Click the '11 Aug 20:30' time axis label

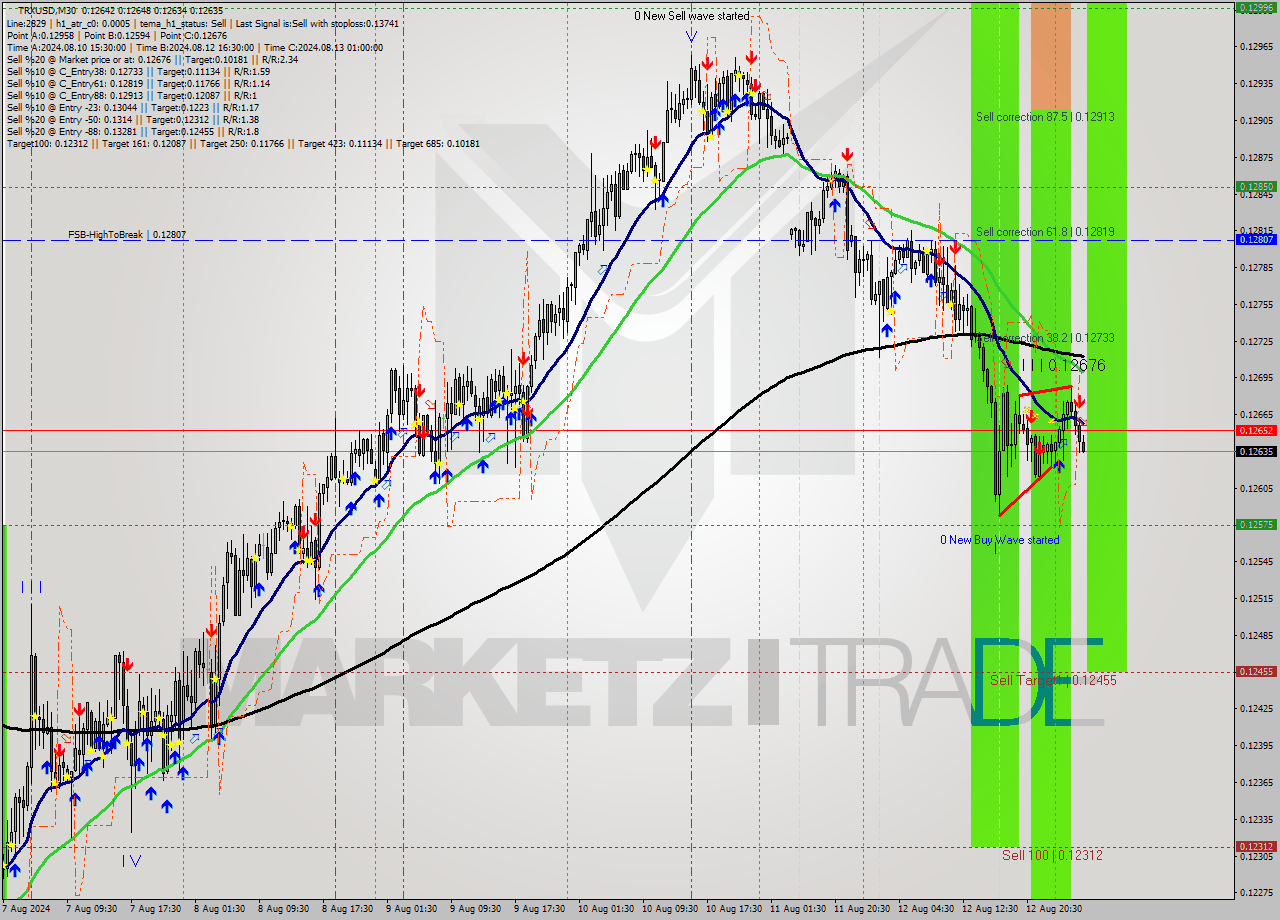click(863, 909)
